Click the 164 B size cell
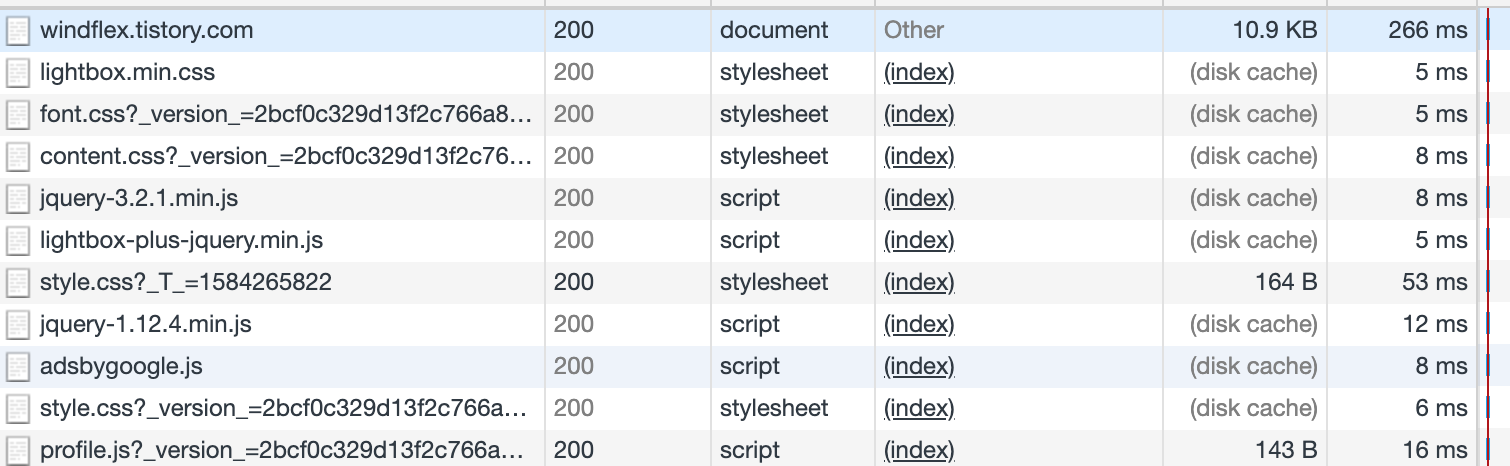Image resolution: width=1510 pixels, height=466 pixels. click(1286, 283)
